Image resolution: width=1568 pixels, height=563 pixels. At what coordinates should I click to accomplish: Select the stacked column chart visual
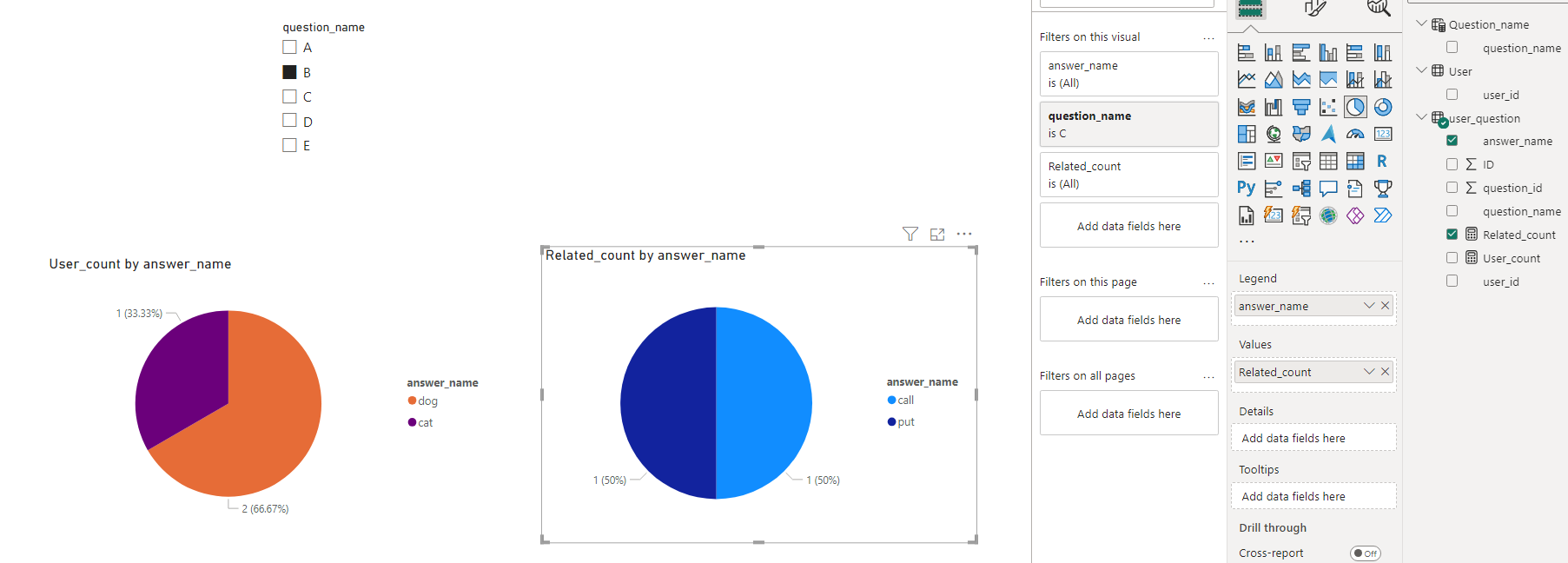coord(1274,53)
